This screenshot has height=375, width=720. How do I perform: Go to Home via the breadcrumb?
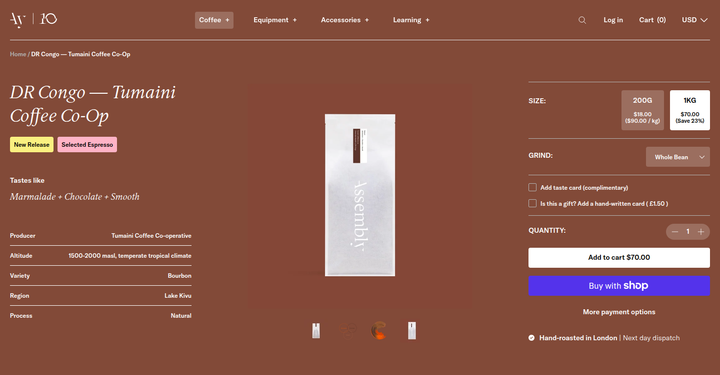[x=18, y=54]
